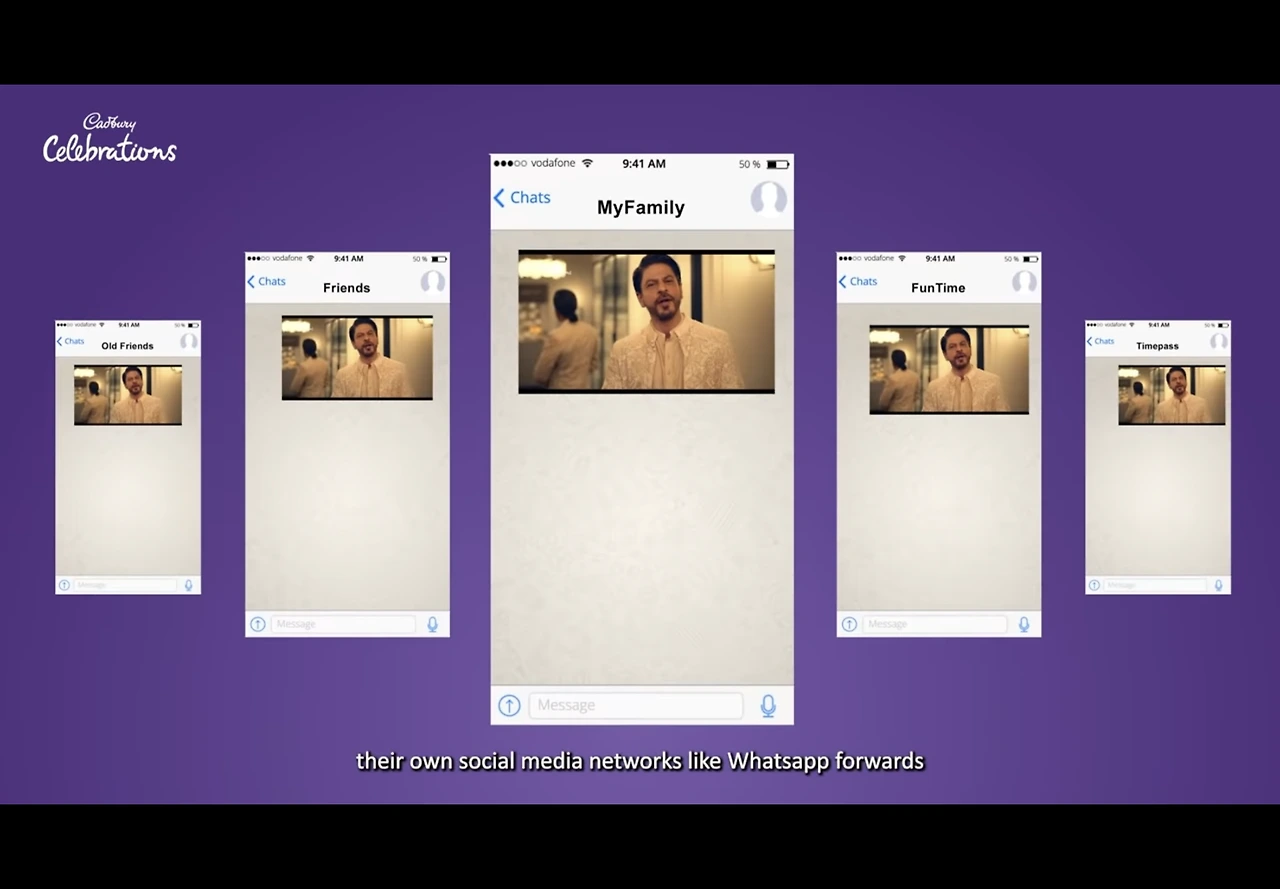
Task: Select the Friends chat title
Action: pyautogui.click(x=347, y=288)
